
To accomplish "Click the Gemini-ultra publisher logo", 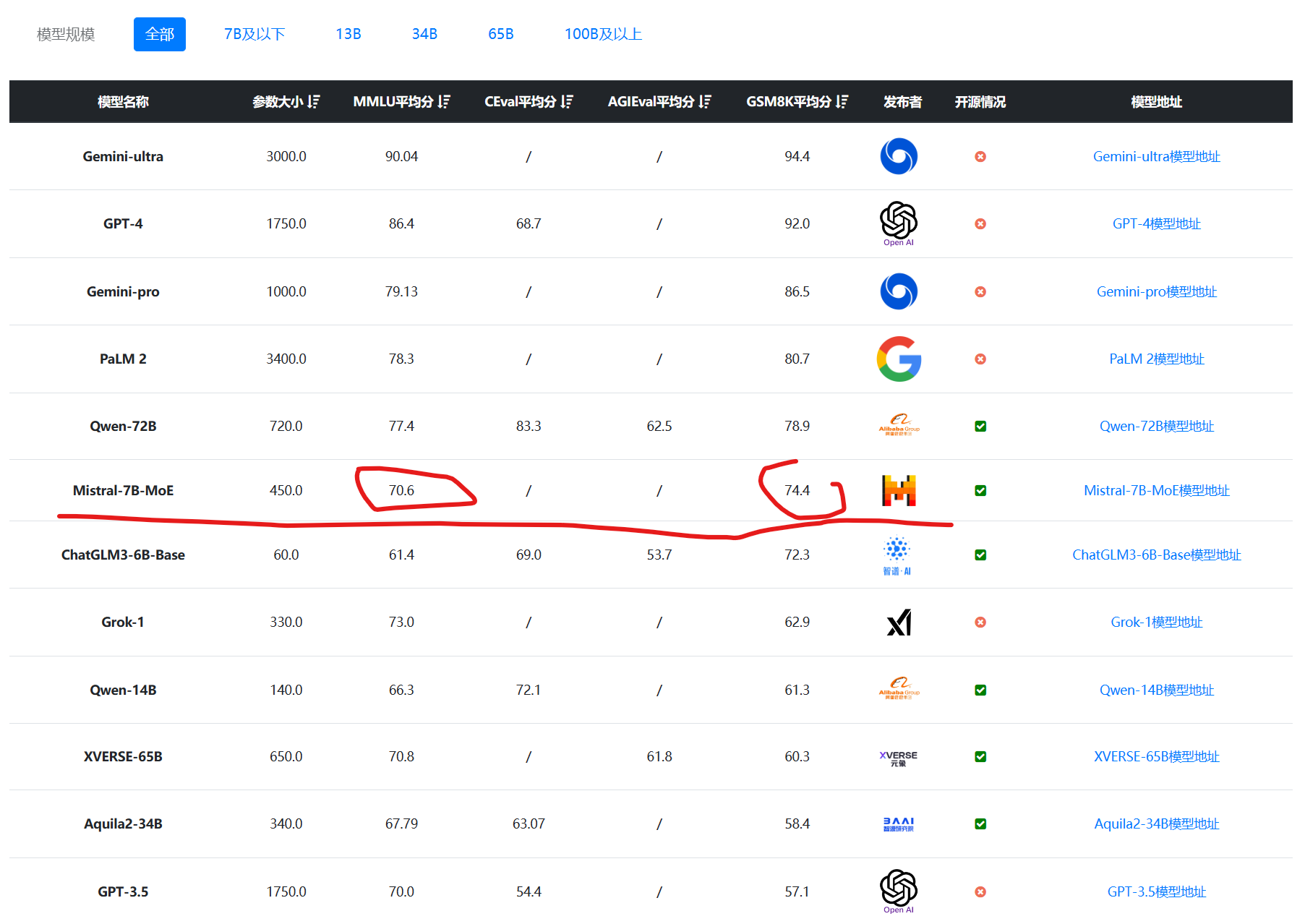I will click(x=899, y=156).
